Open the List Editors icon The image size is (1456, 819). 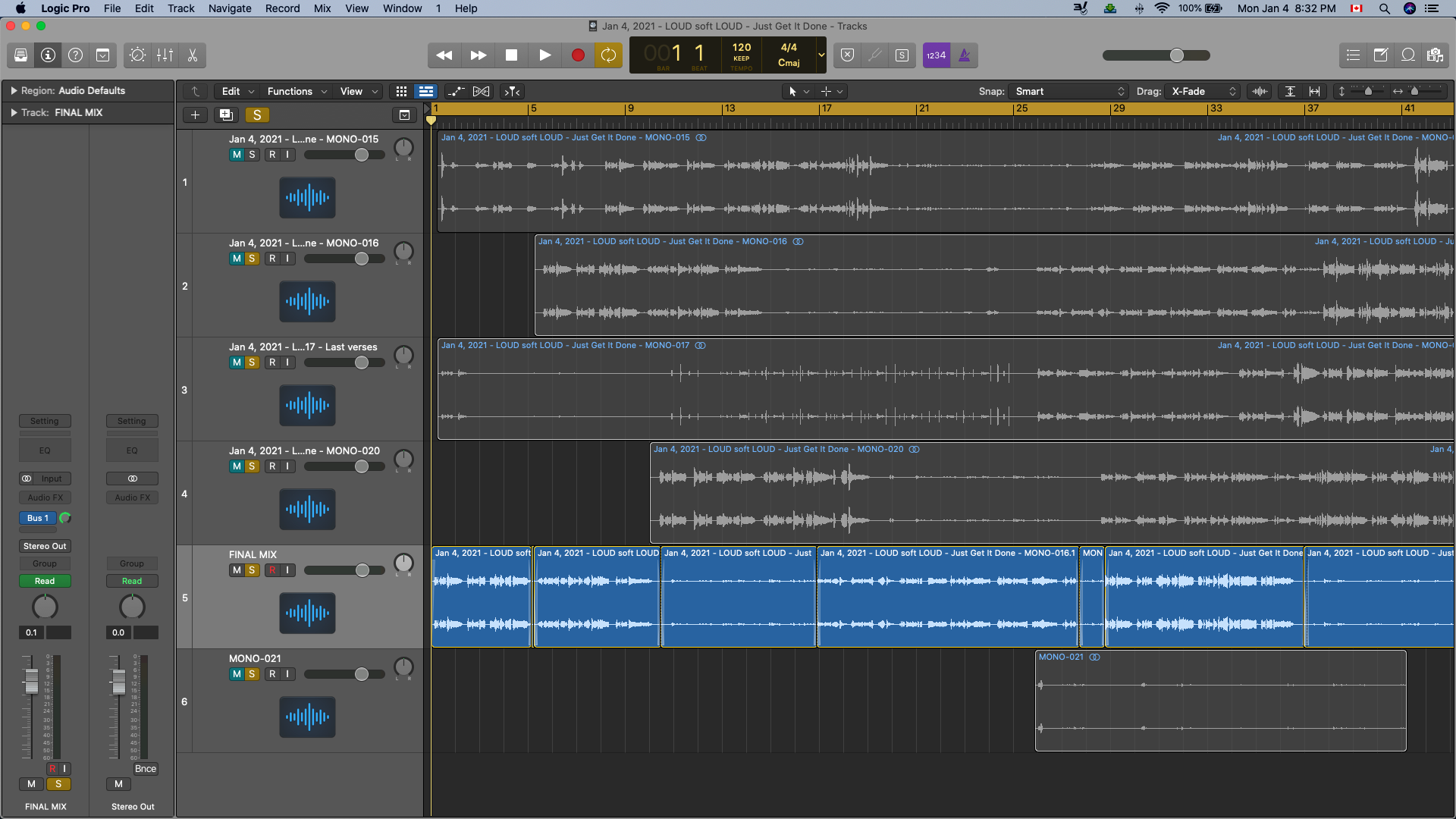click(x=1353, y=55)
